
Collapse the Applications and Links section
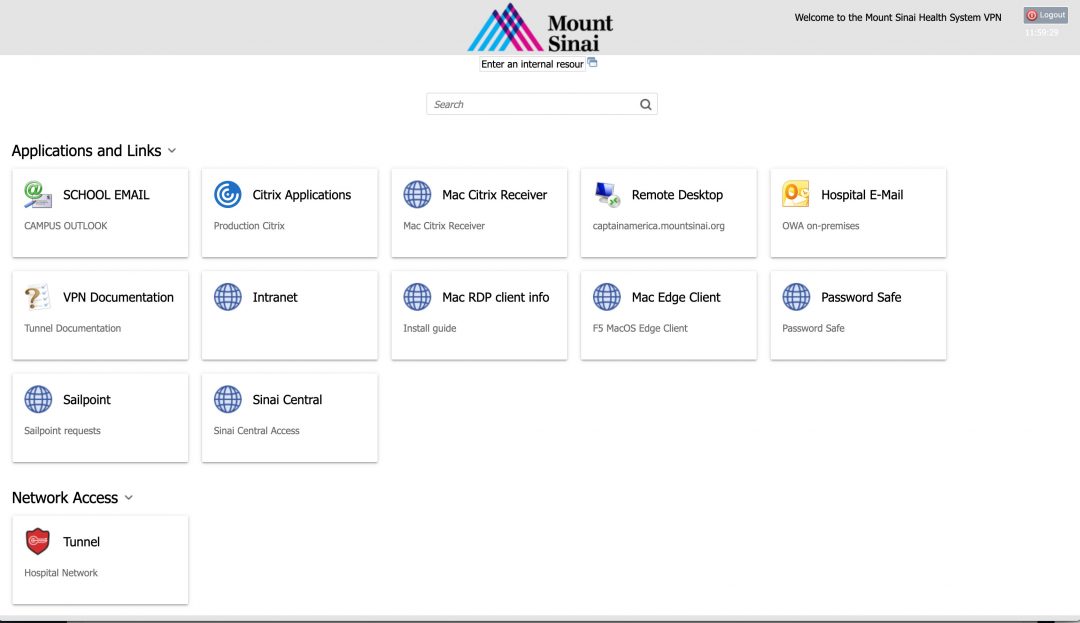[171, 151]
